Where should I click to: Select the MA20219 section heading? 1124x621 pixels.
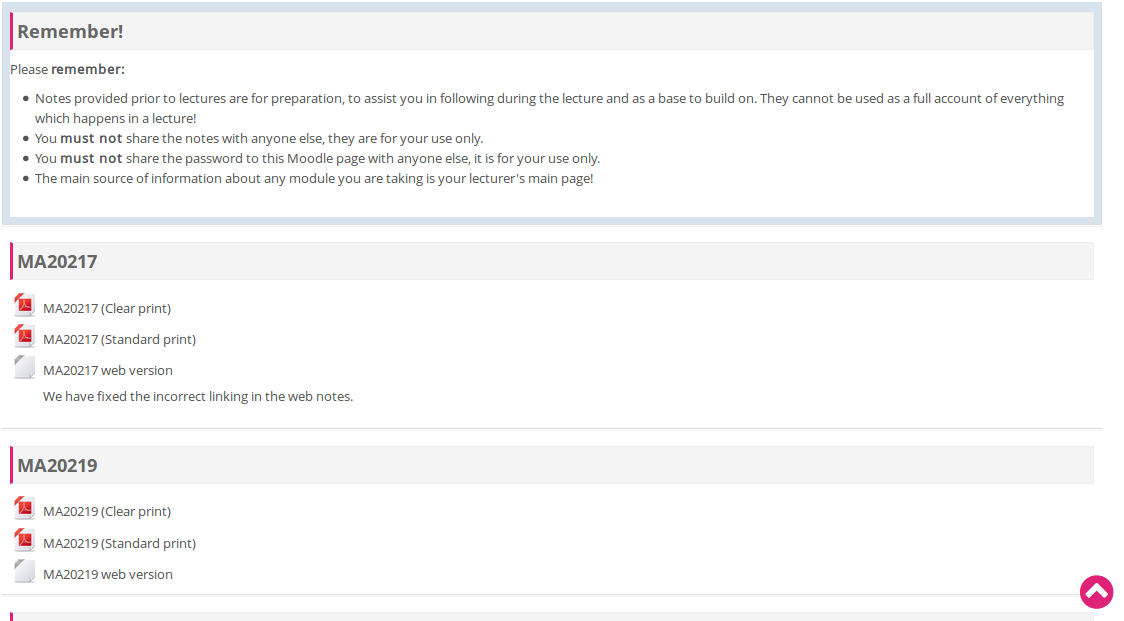click(57, 466)
